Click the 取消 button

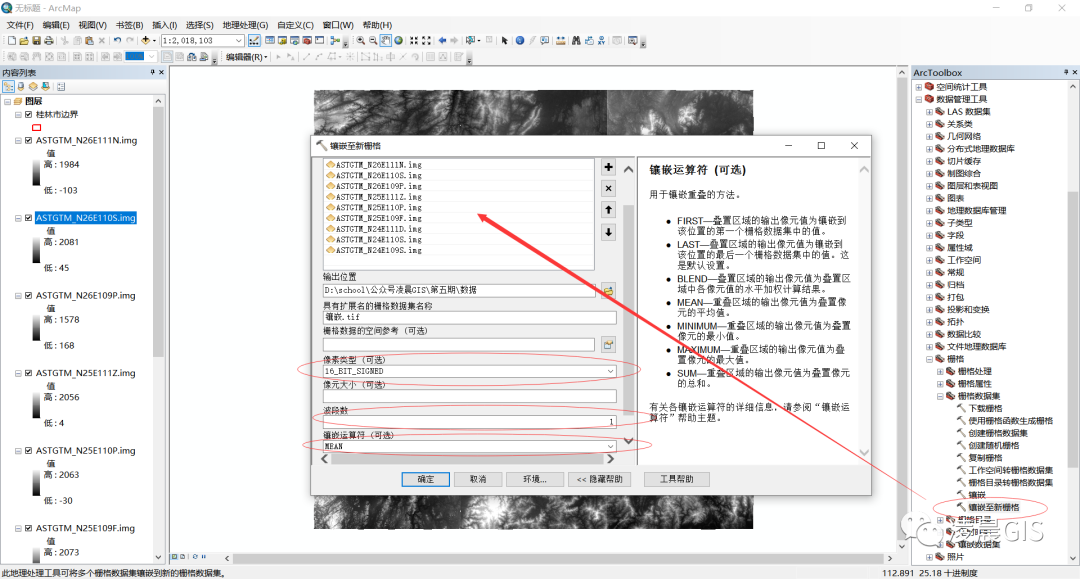pyautogui.click(x=478, y=479)
